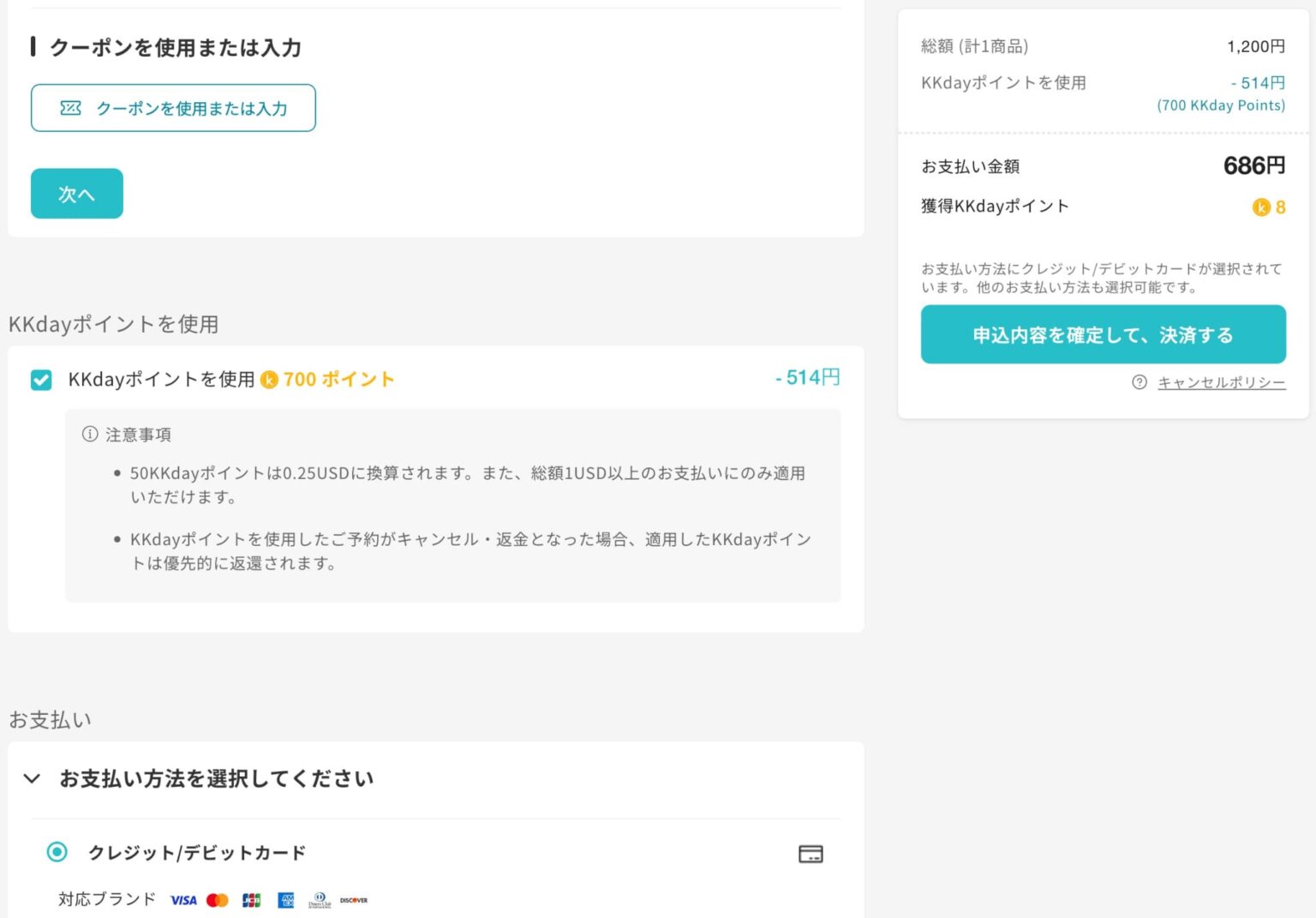
Task: Select the クレジット/デビットカード radio button
Action: [x=57, y=853]
